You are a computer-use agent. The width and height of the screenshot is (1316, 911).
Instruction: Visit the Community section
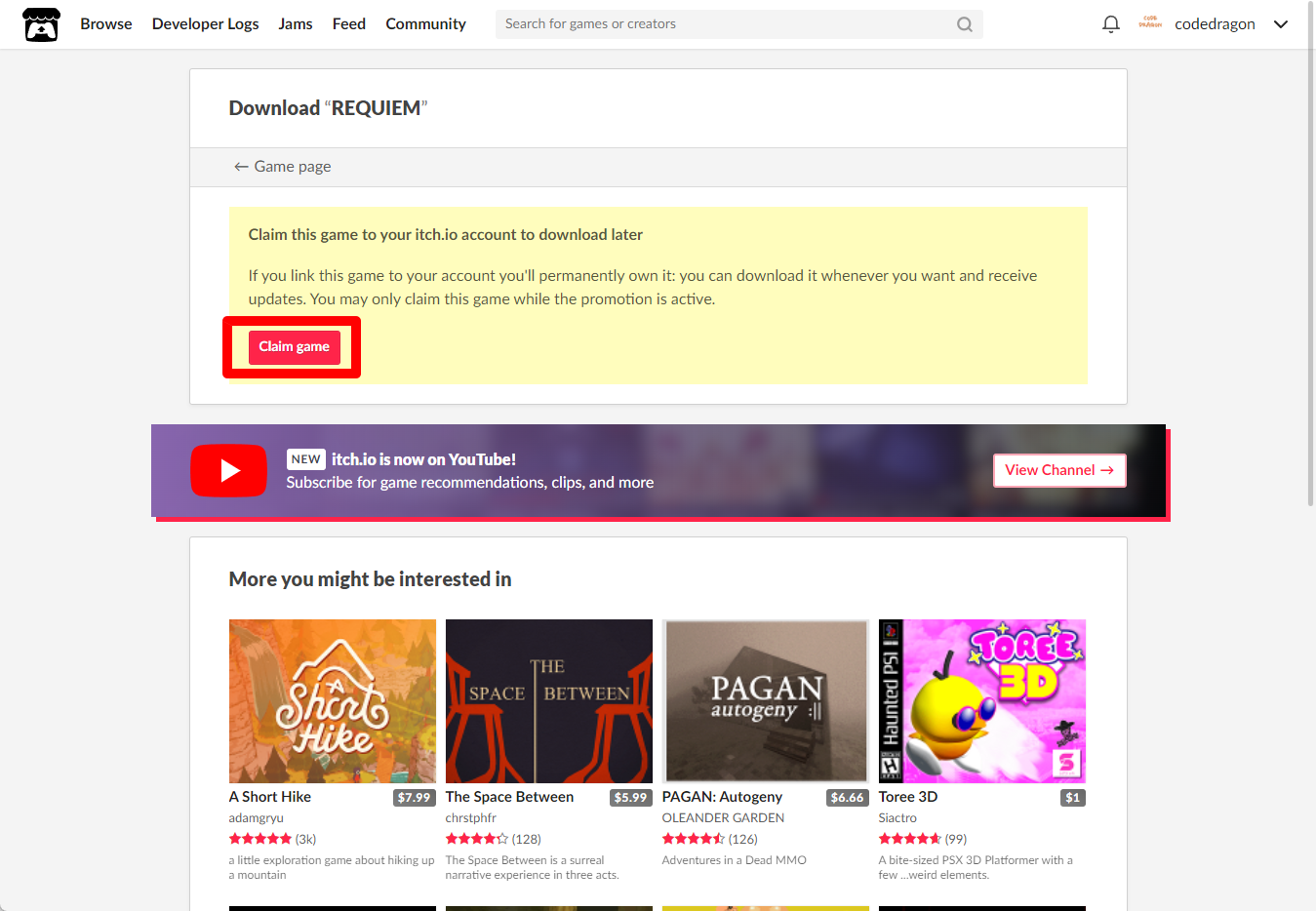[425, 24]
